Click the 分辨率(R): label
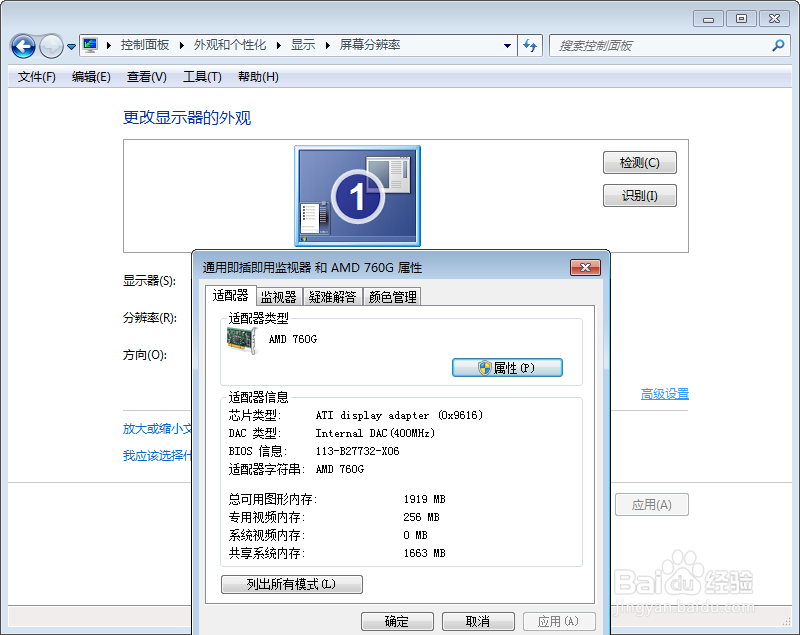 (x=150, y=318)
